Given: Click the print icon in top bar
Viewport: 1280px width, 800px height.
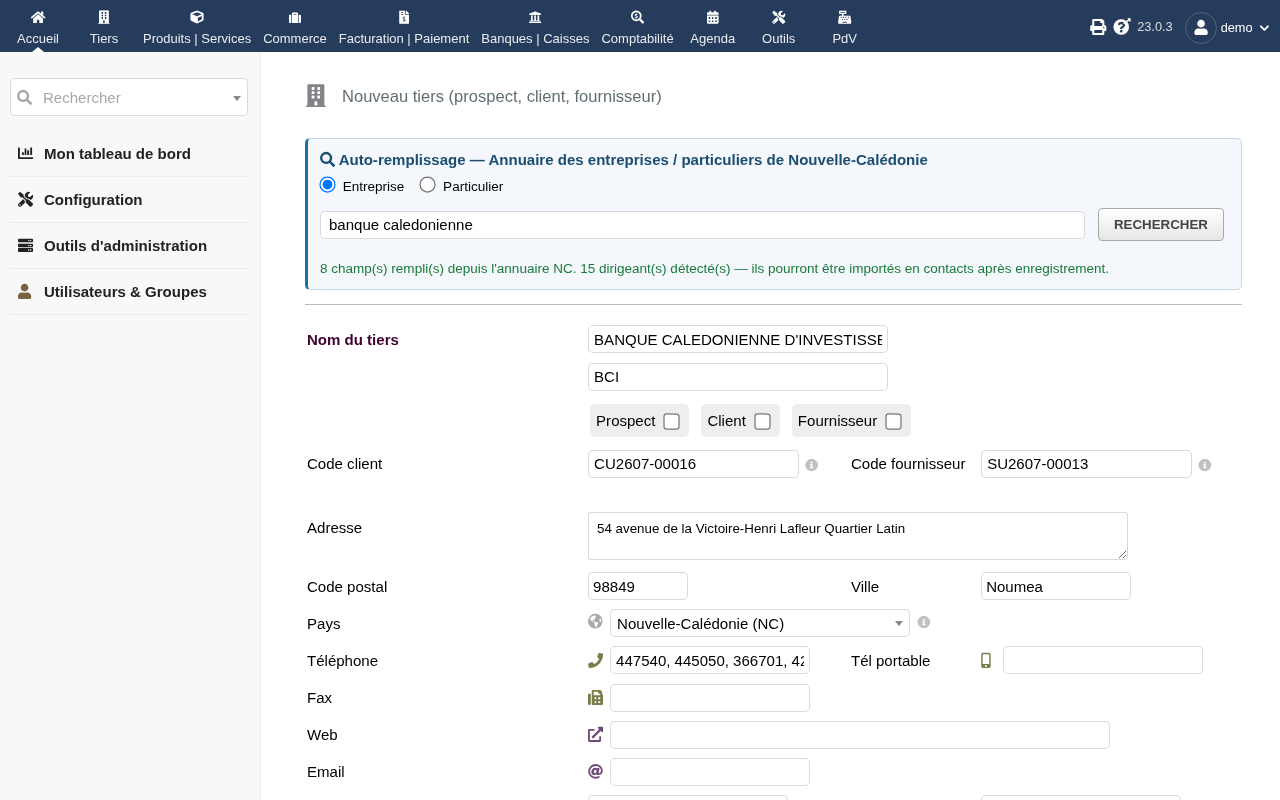Looking at the screenshot, I should click(1098, 27).
